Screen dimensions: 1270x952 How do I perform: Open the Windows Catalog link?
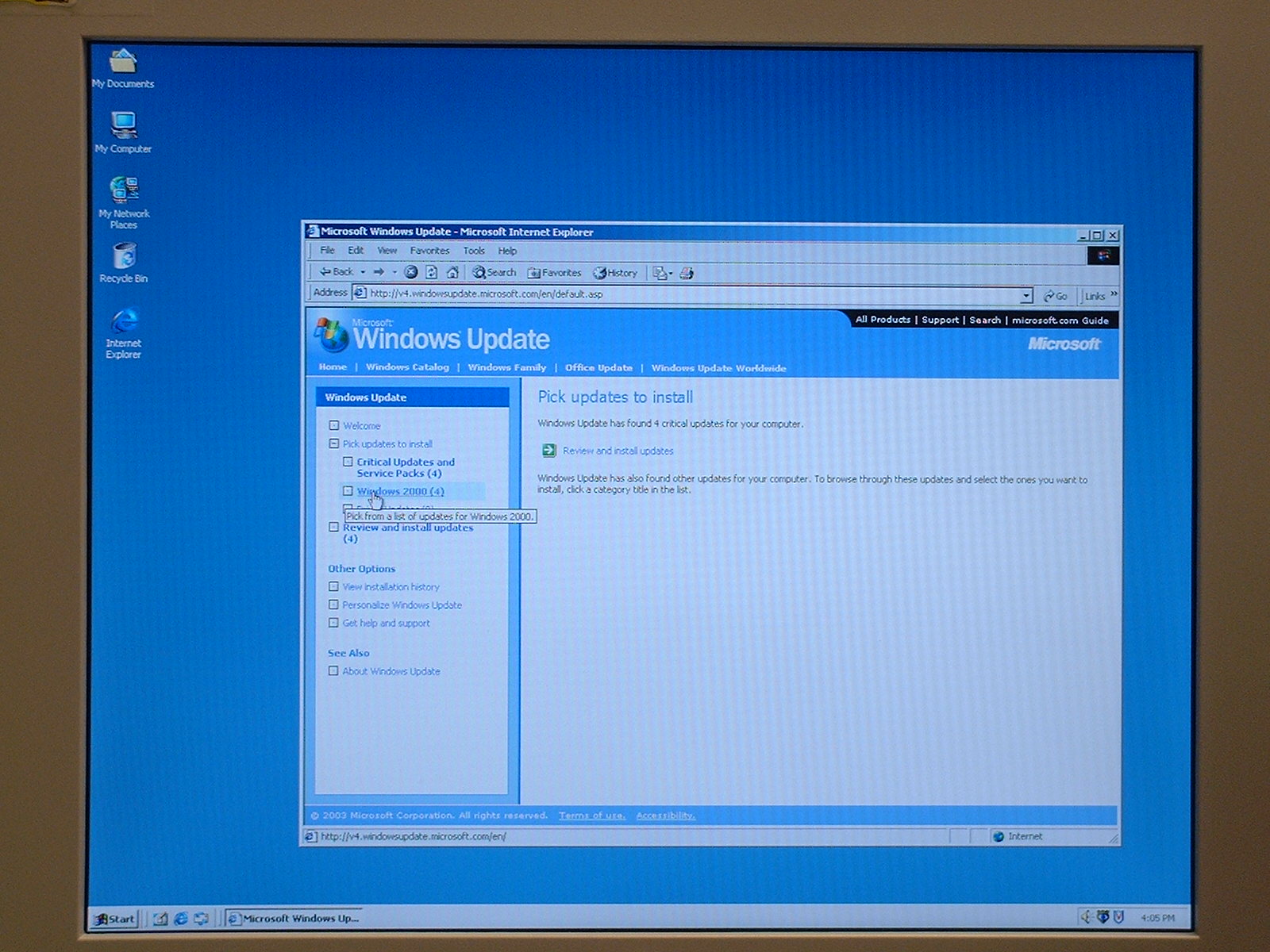click(407, 367)
